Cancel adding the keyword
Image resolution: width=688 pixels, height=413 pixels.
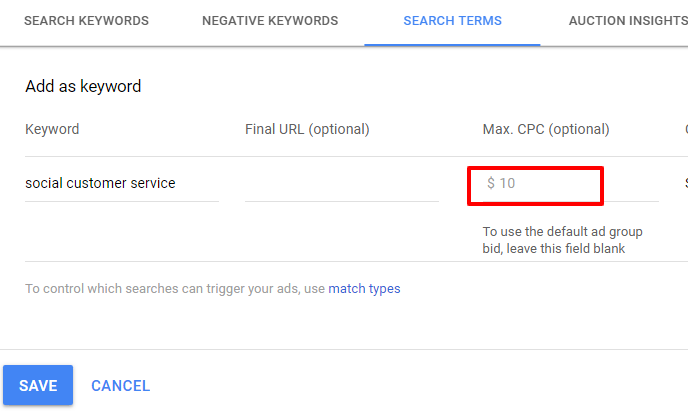(120, 386)
